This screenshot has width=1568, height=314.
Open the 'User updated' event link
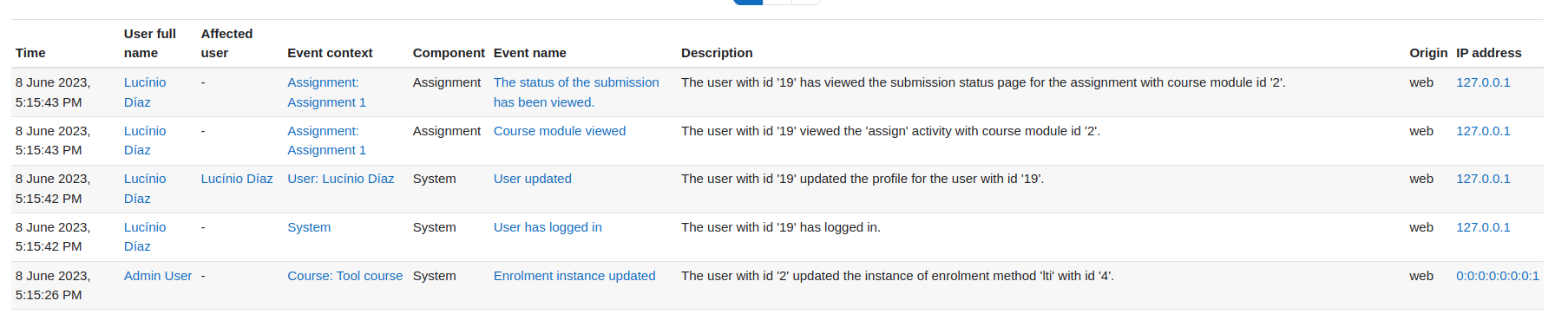click(532, 179)
